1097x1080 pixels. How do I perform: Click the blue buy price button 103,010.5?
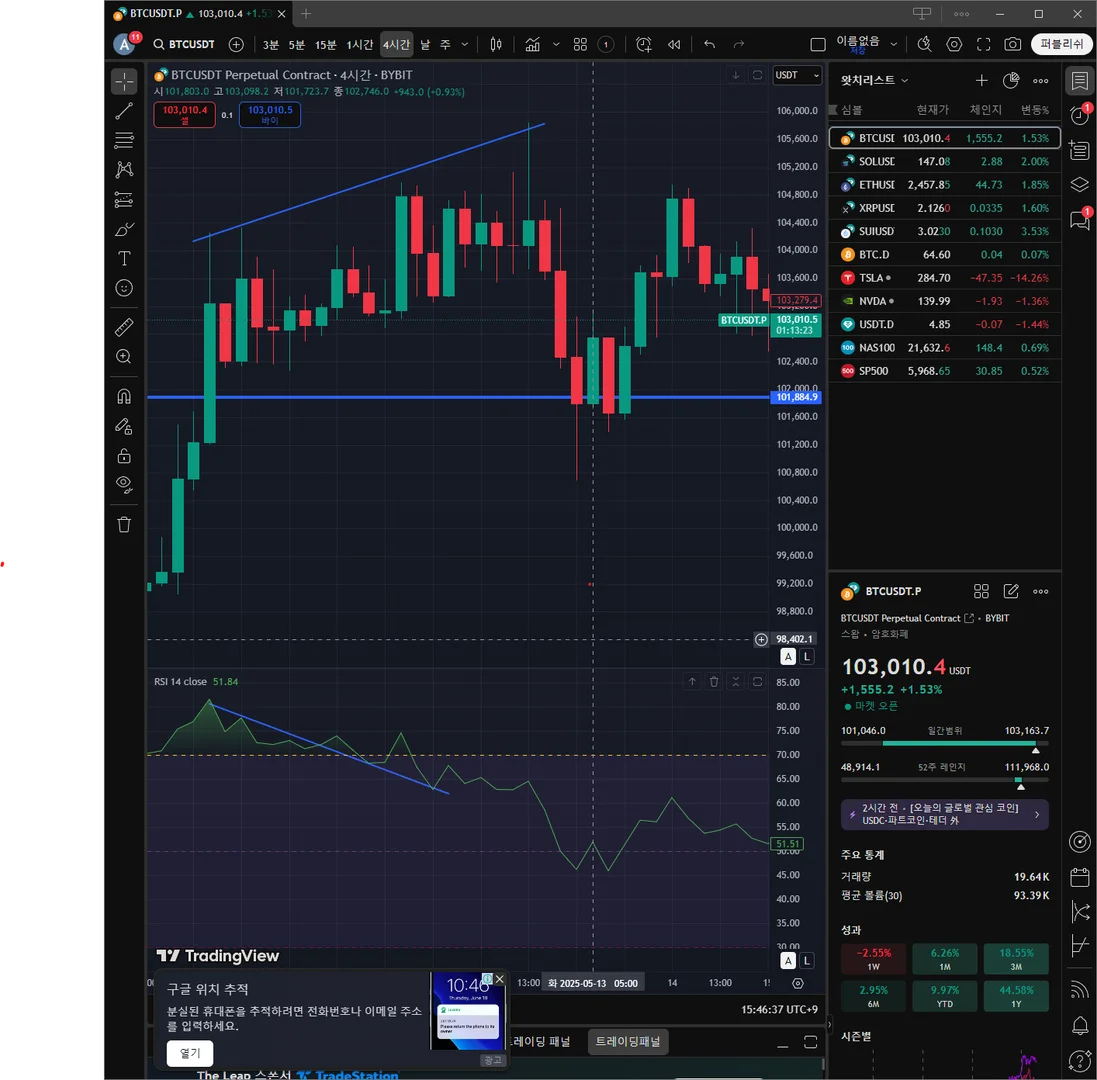270,115
